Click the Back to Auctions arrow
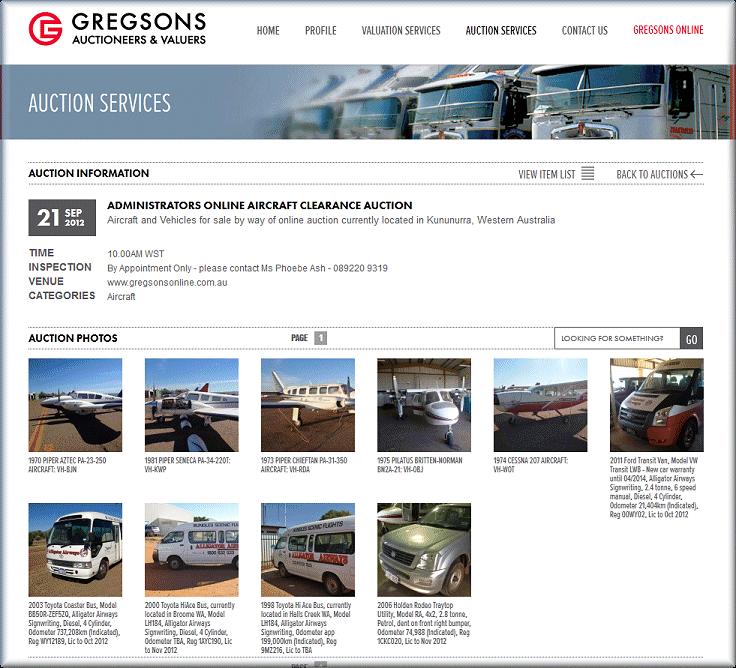The image size is (736, 668). point(697,174)
